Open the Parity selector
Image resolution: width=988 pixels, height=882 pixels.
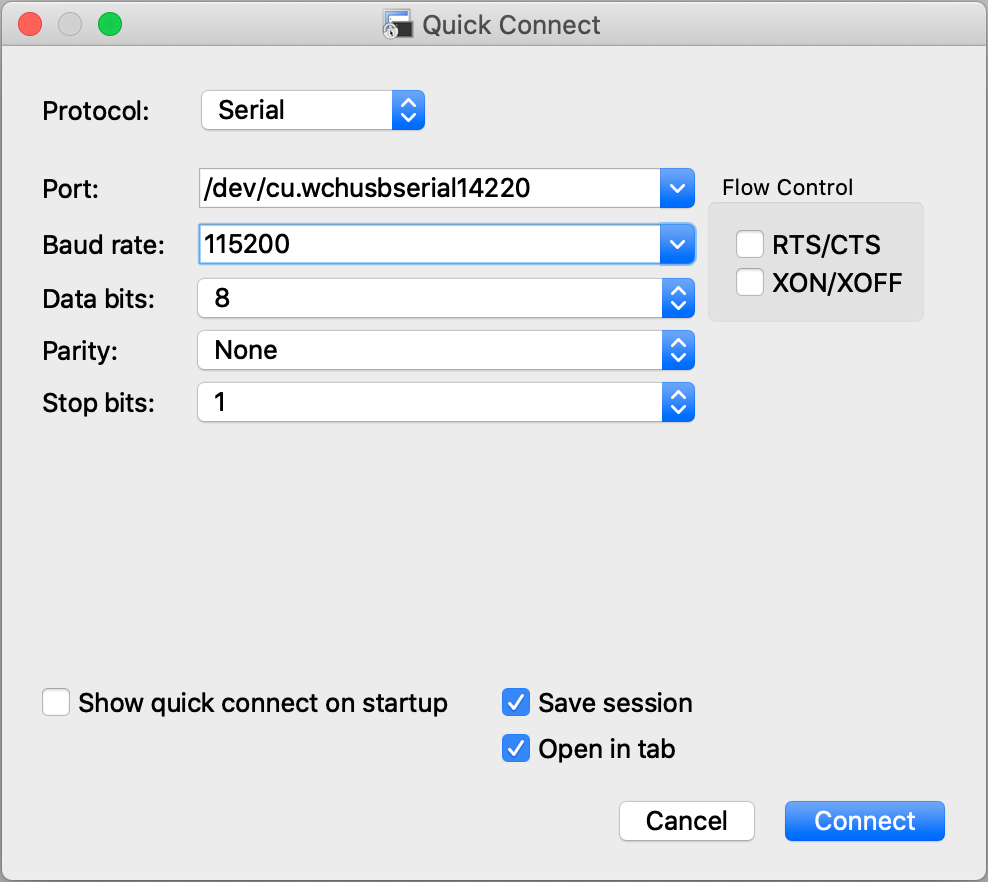point(445,350)
